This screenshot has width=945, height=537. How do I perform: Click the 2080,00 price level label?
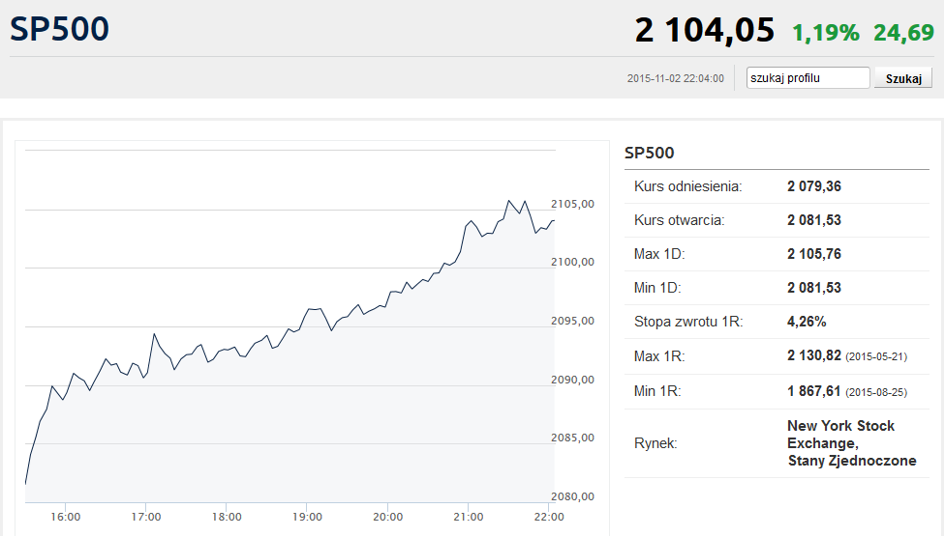[x=573, y=496]
